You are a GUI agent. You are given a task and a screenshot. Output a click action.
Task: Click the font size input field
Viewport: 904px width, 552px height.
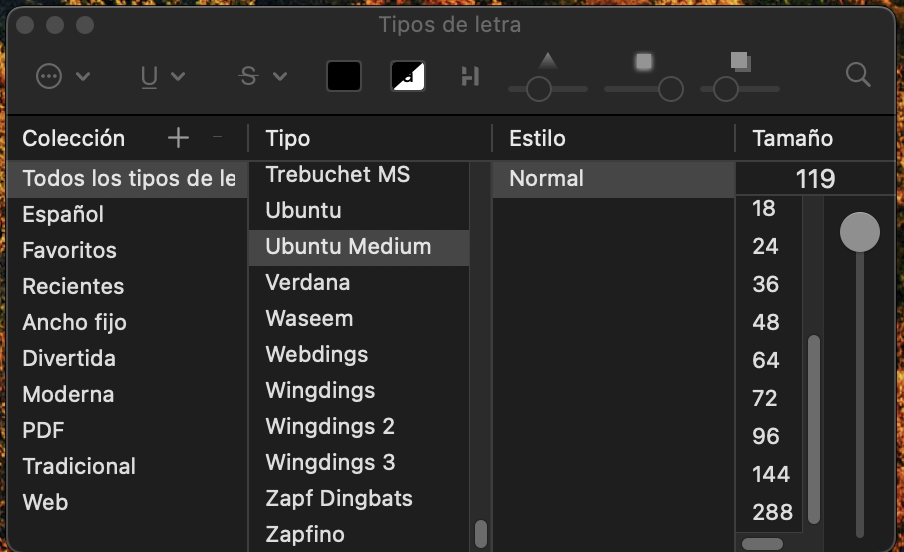coord(815,179)
